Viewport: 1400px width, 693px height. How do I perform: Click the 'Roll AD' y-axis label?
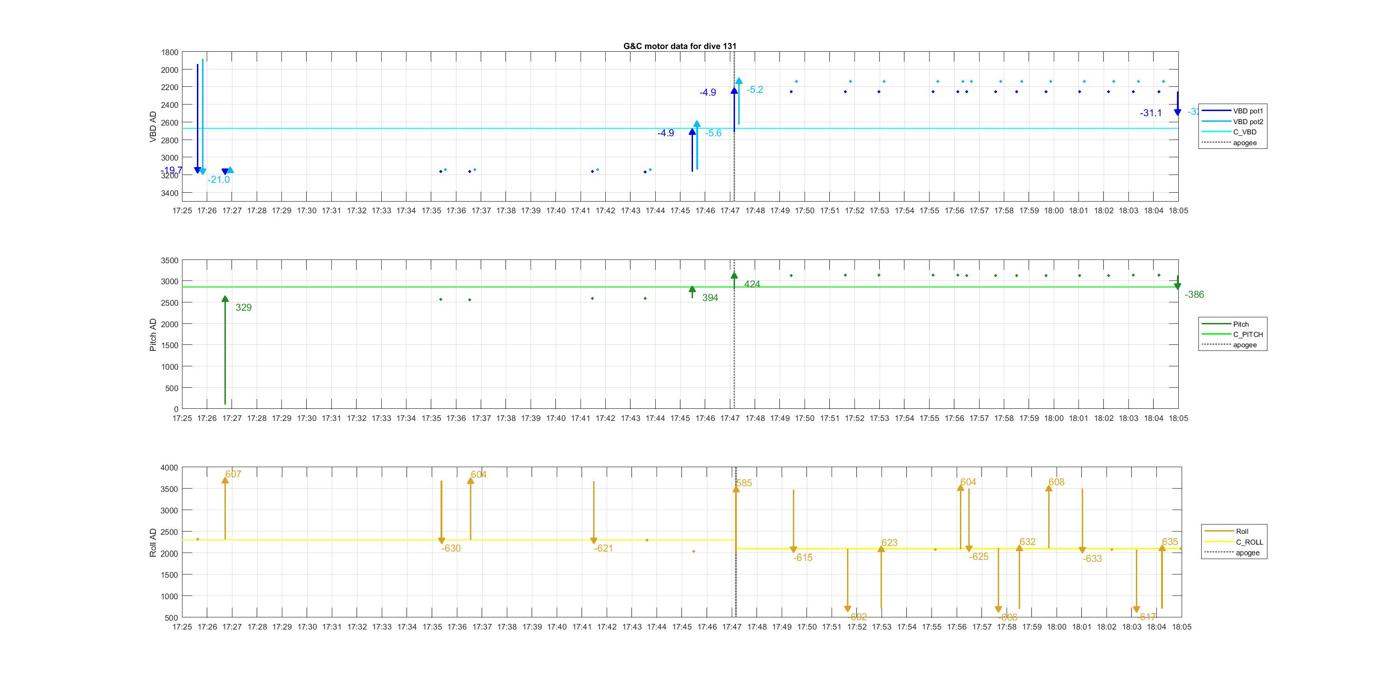click(153, 542)
